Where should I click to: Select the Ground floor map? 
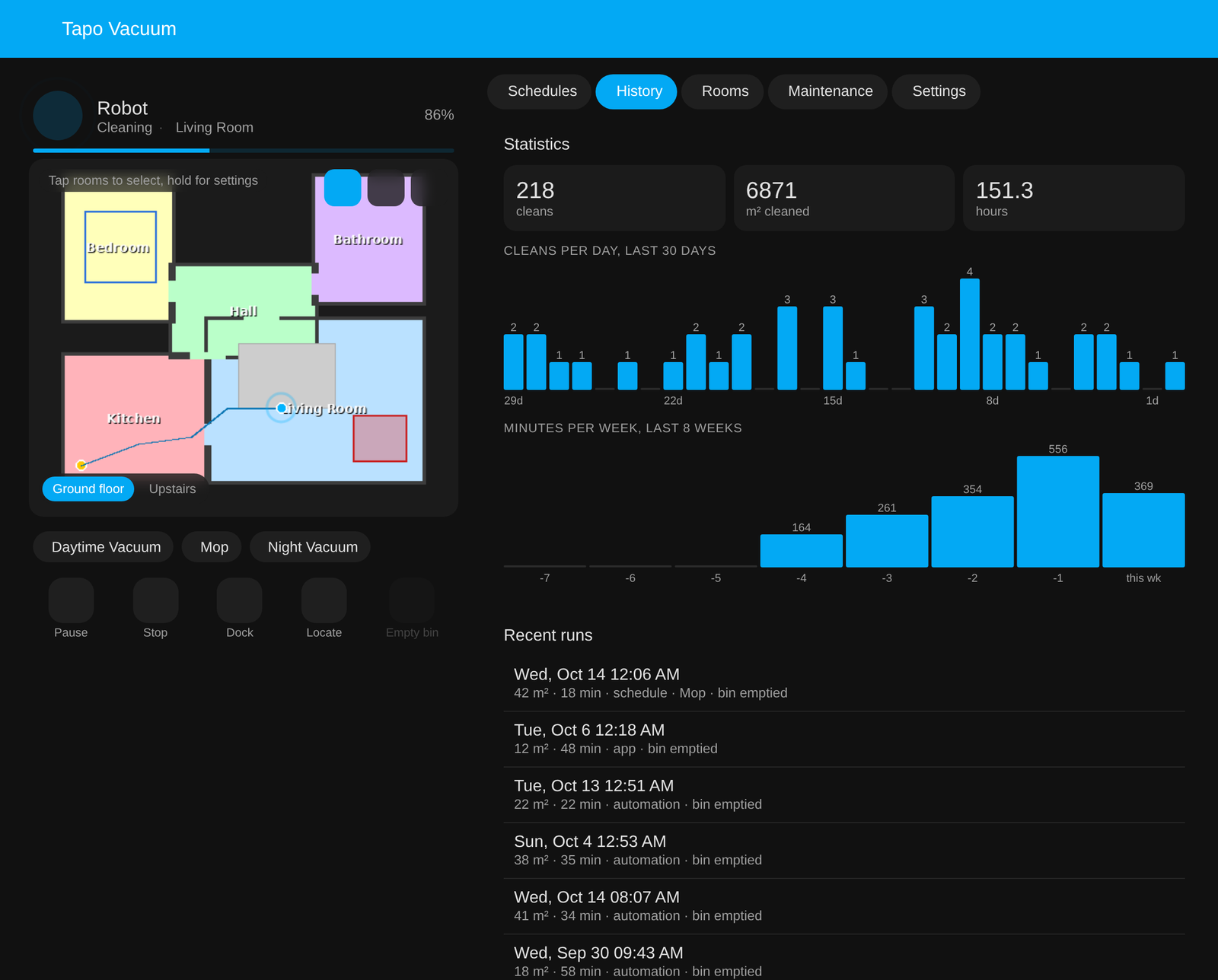tap(88, 488)
